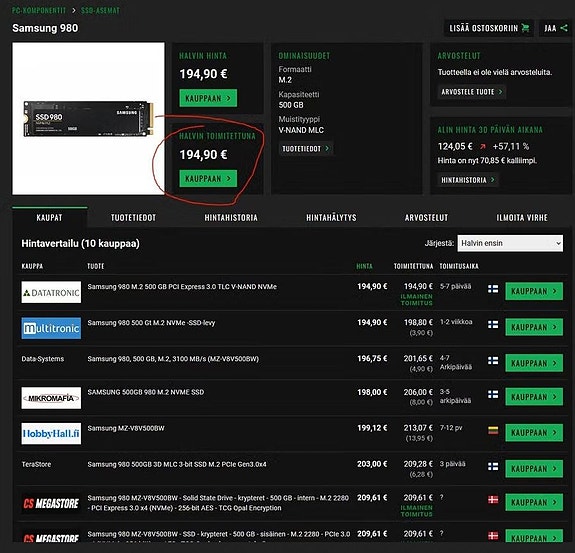575x553 pixels.
Task: Open the Datatronic store logo
Action: tap(51, 292)
